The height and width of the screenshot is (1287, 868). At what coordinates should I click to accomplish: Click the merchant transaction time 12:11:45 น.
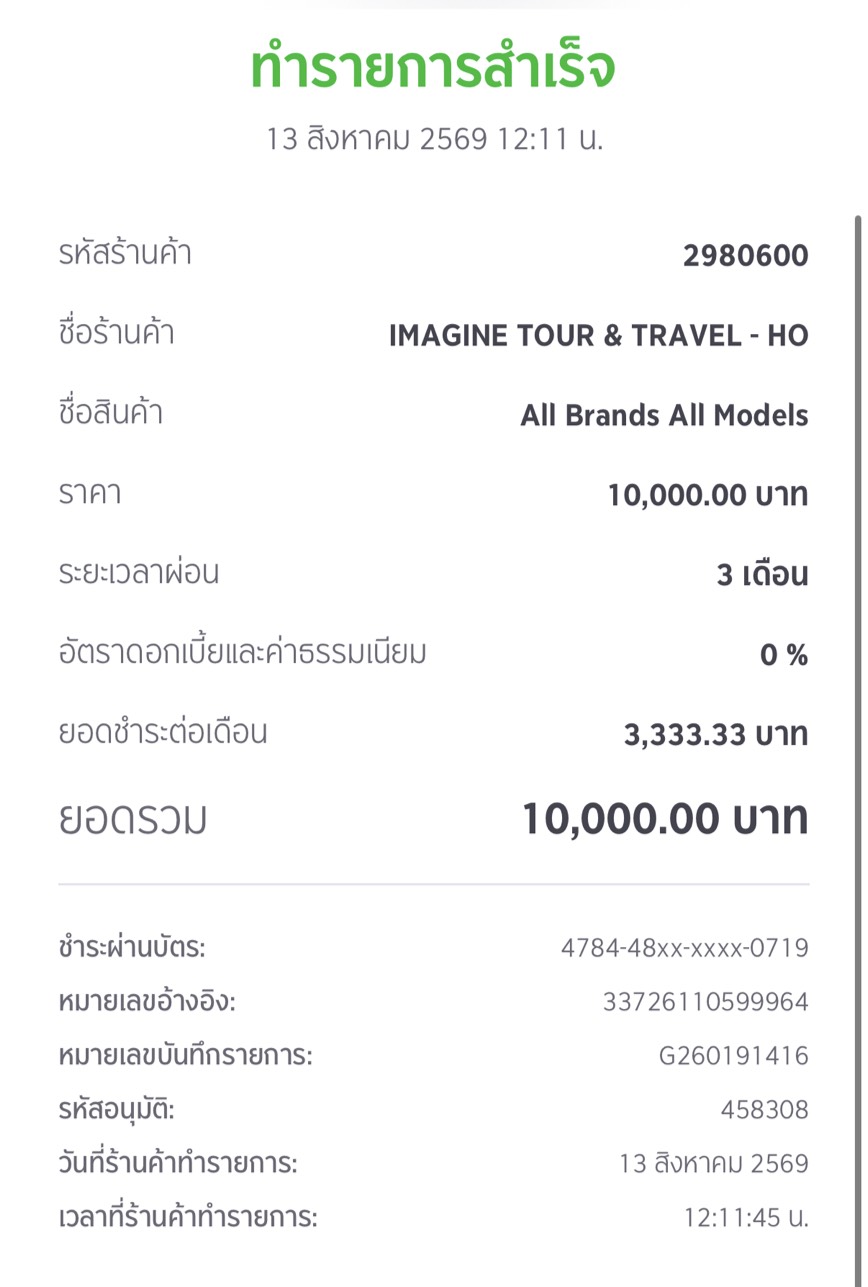point(746,1218)
